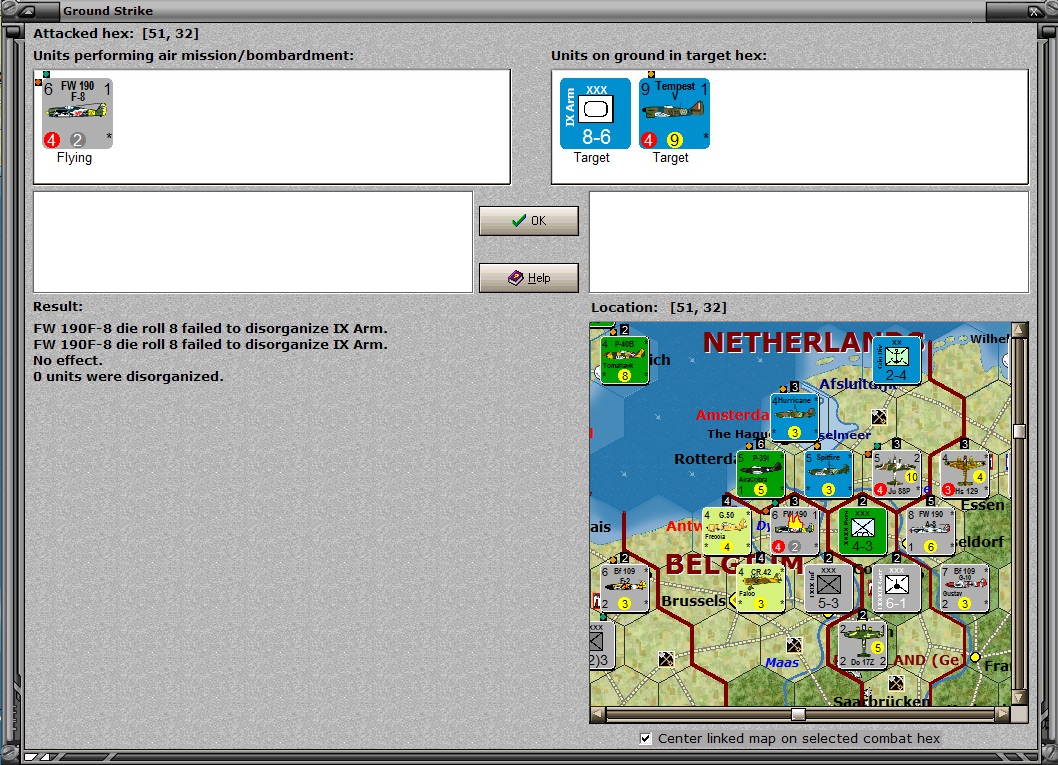Click the yellow city dot beside Fra label
Viewport: 1058px width, 765px height.
tap(975, 657)
